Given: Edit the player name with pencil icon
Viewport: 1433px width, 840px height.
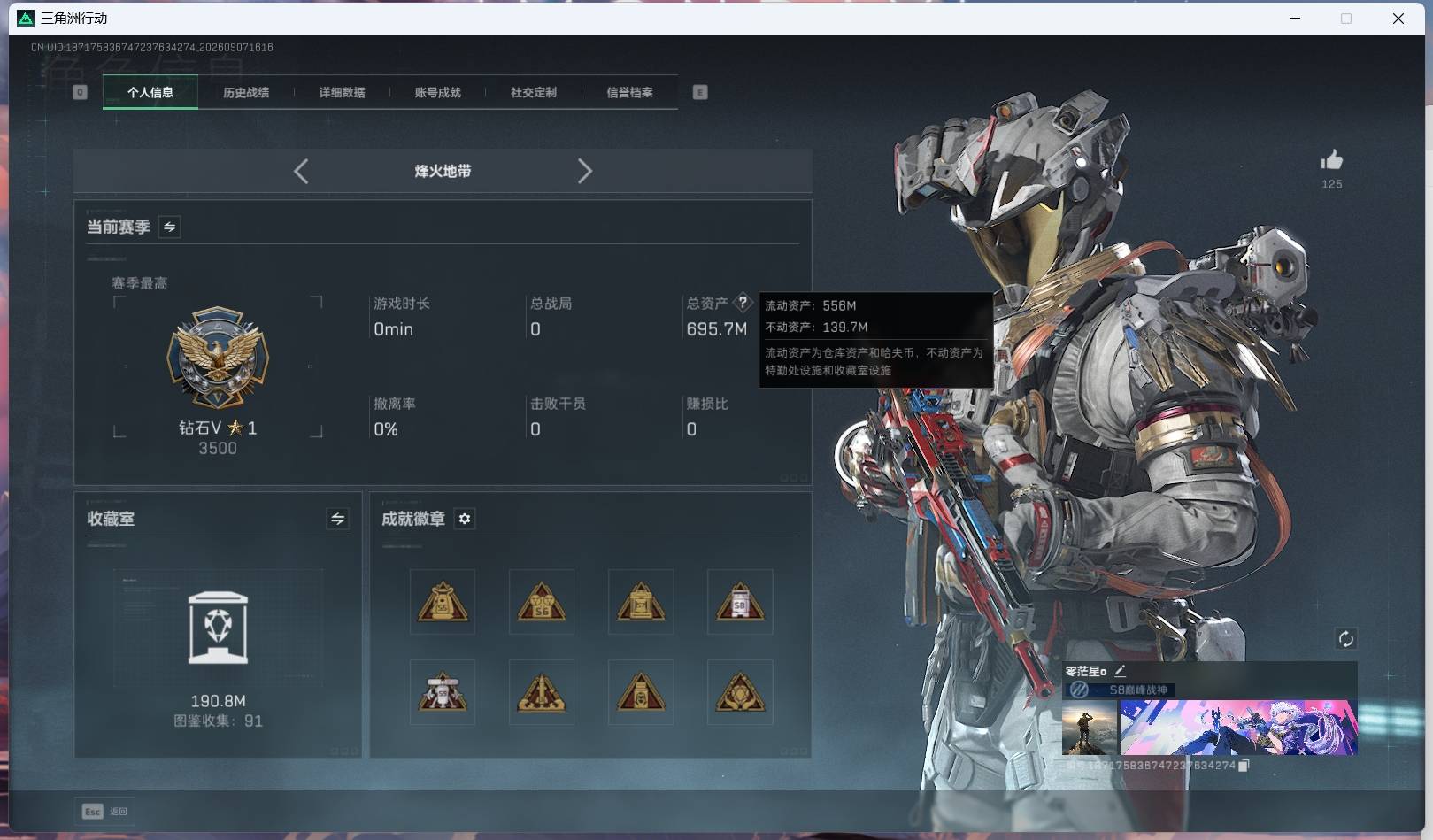Looking at the screenshot, I should click(1120, 671).
